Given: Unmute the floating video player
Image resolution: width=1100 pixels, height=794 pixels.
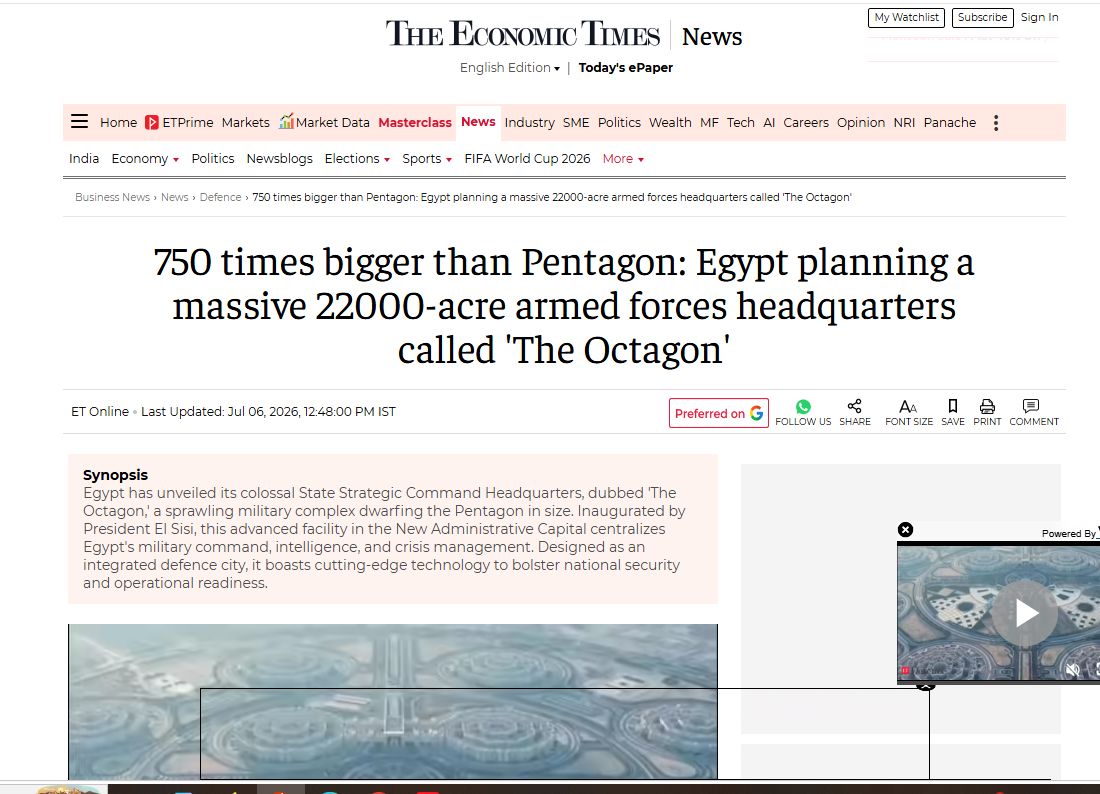Looking at the screenshot, I should pos(1073,671).
